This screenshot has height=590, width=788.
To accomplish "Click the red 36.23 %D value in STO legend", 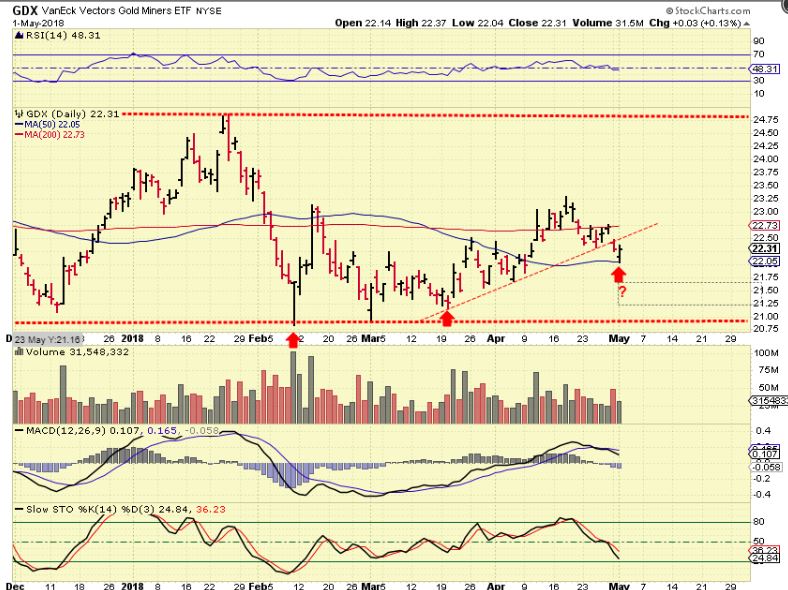I will [211, 509].
